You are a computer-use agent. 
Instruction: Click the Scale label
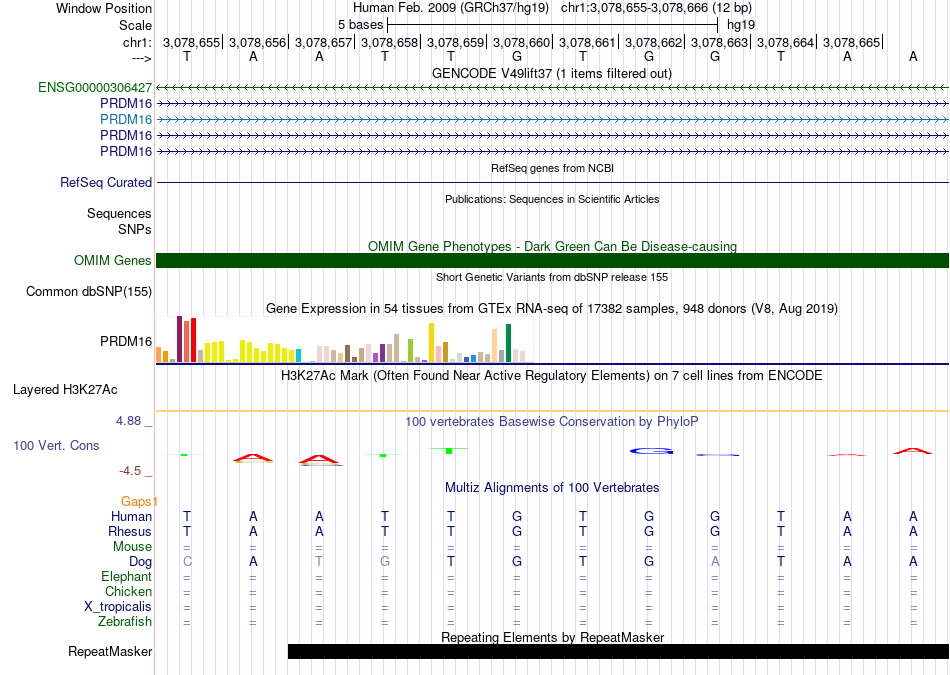(135, 25)
